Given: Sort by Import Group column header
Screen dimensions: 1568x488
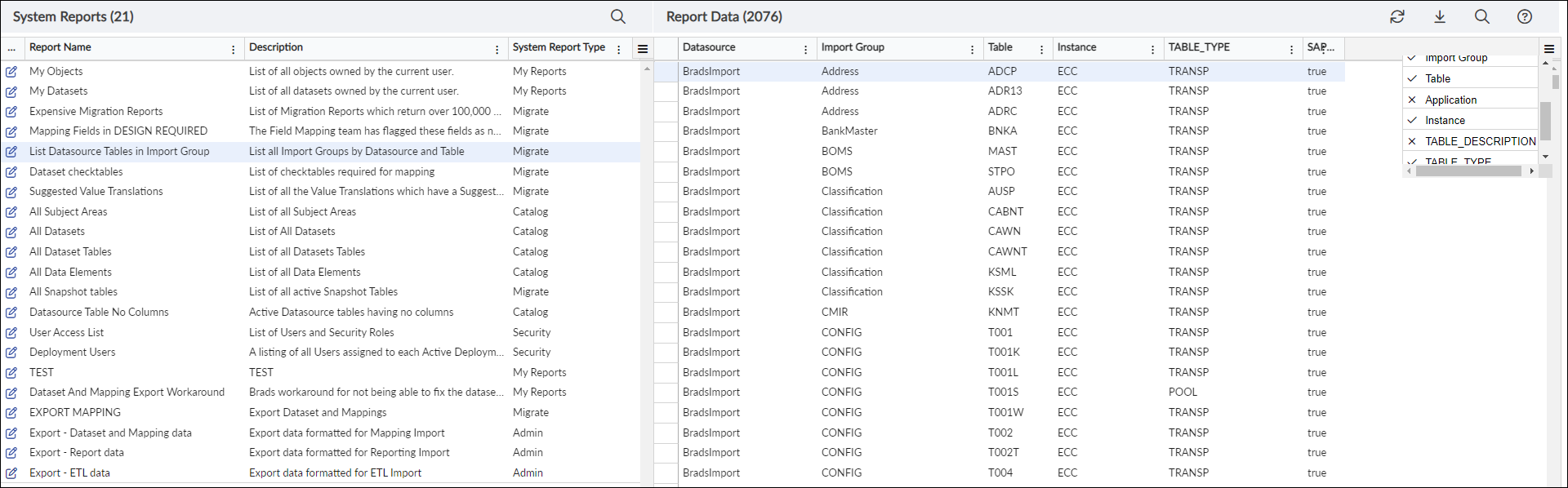Looking at the screenshot, I should [853, 47].
